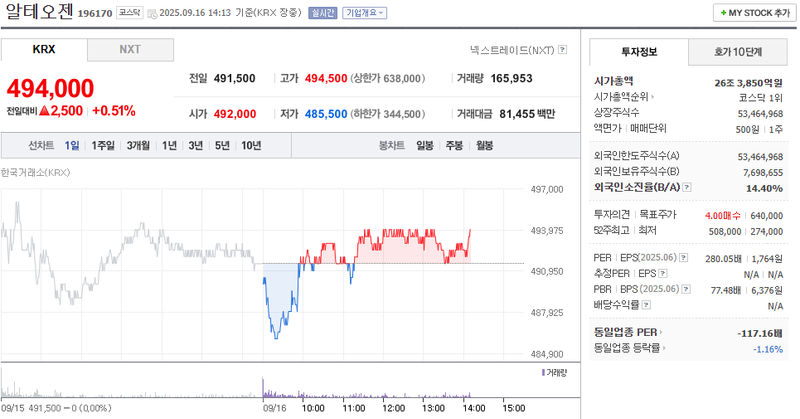Select the 1주일 line chart period

pos(103,146)
